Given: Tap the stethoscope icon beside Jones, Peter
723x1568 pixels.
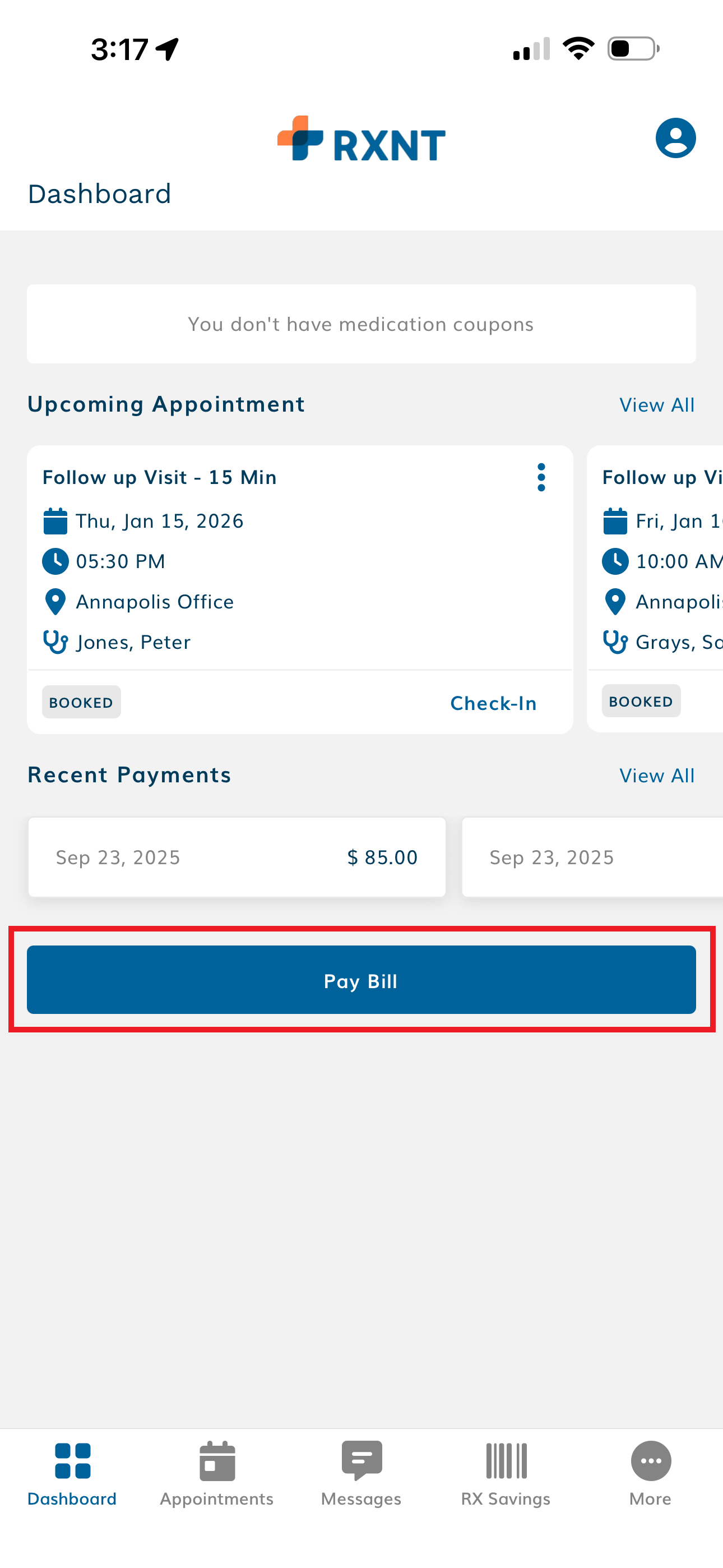Looking at the screenshot, I should 55,642.
